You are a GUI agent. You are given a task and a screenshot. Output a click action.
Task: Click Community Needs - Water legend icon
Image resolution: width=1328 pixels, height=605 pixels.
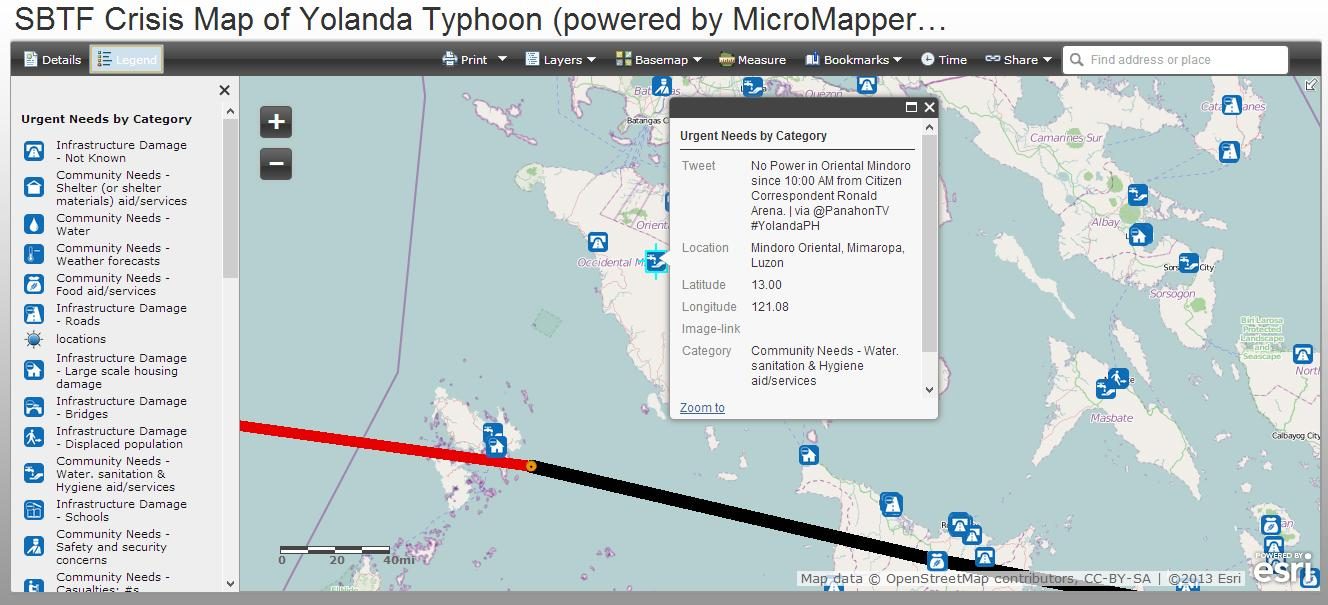(x=34, y=224)
